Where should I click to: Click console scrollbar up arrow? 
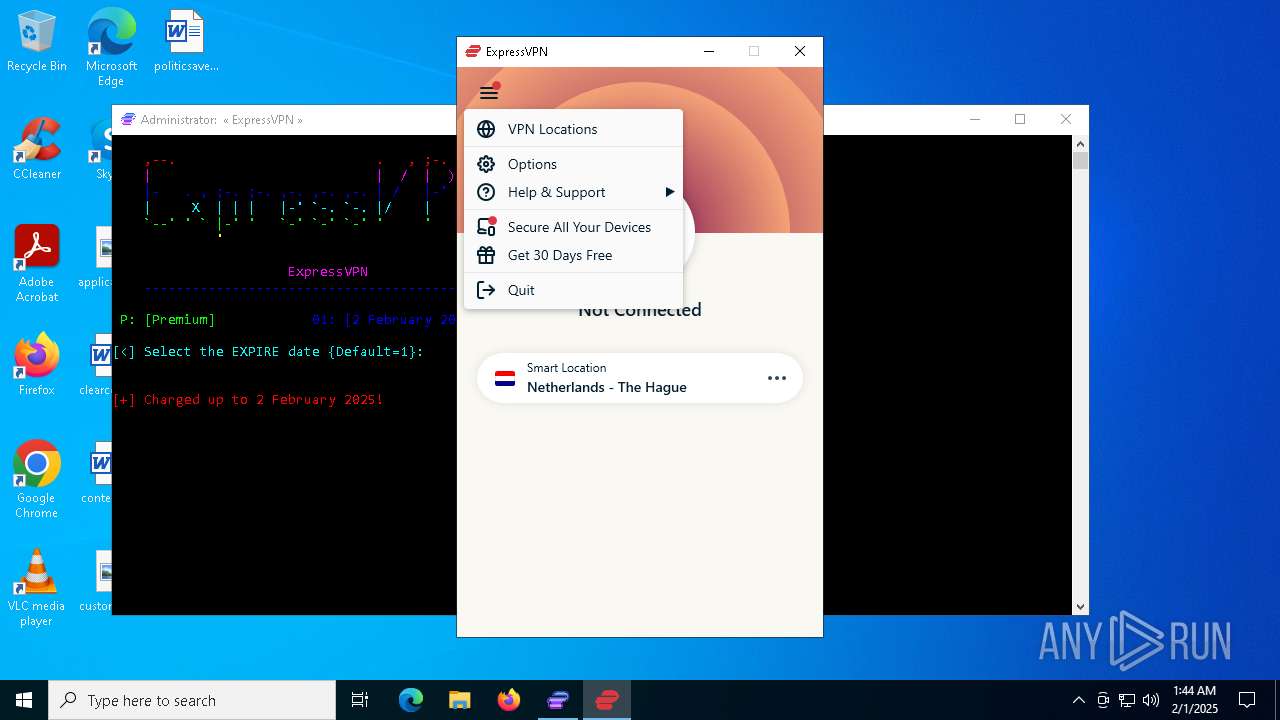[1080, 144]
